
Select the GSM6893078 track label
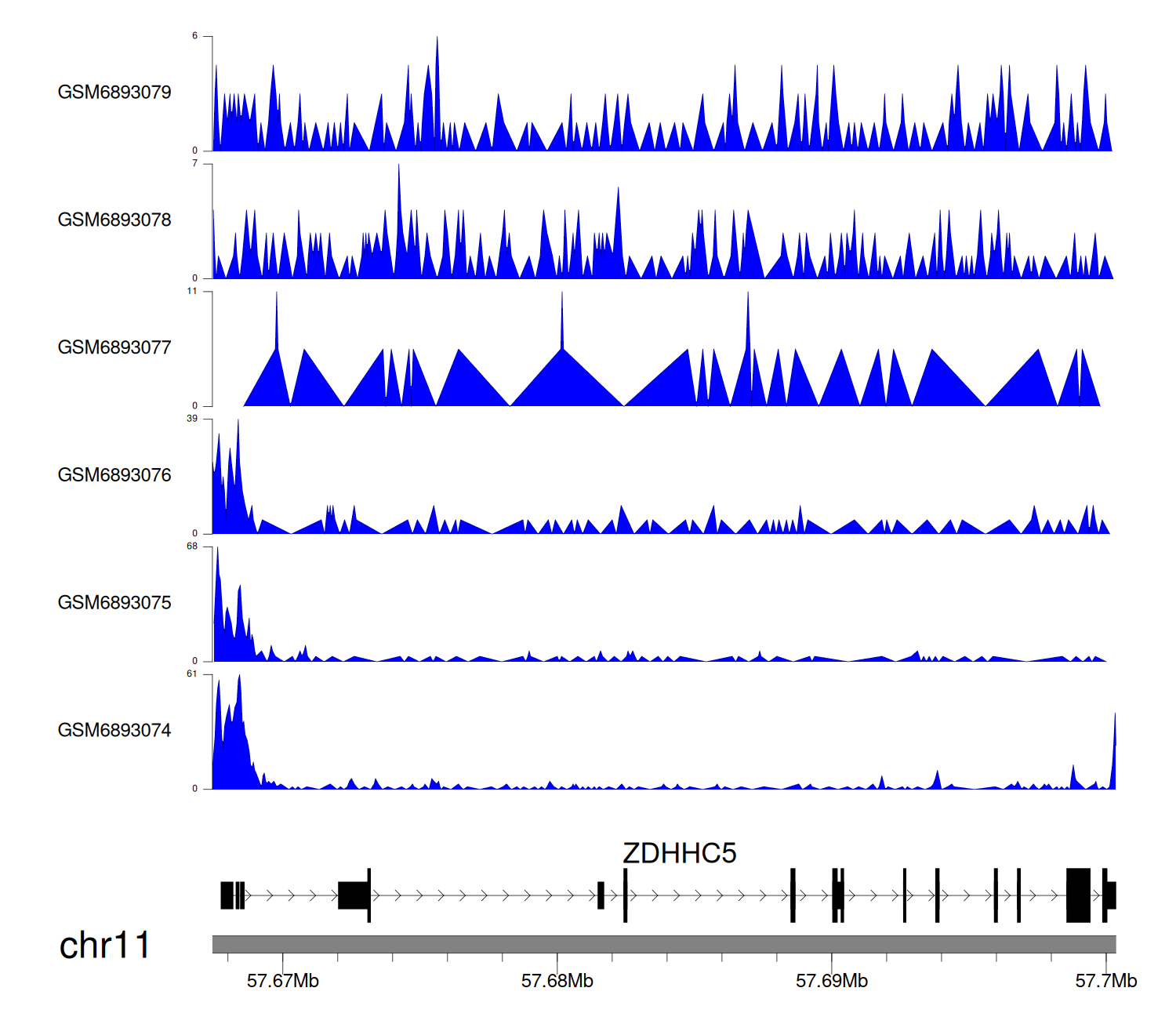click(x=114, y=220)
